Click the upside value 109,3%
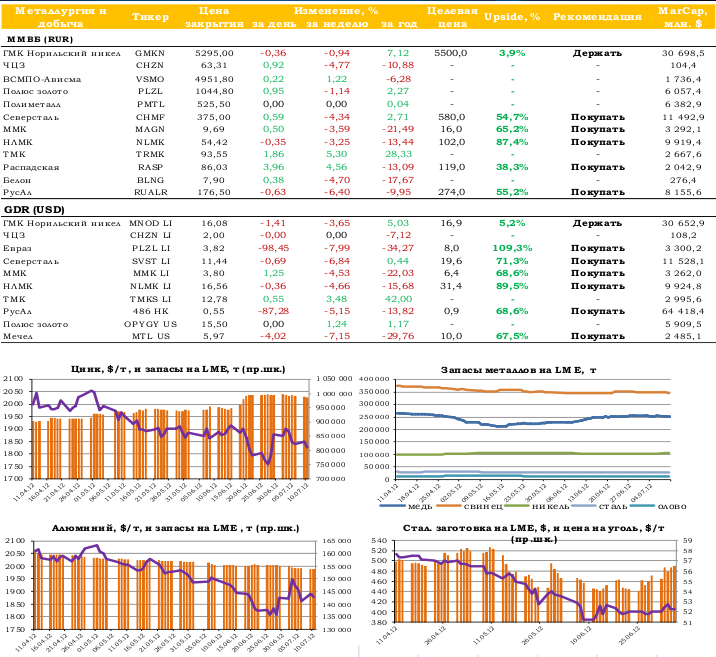 [x=512, y=248]
